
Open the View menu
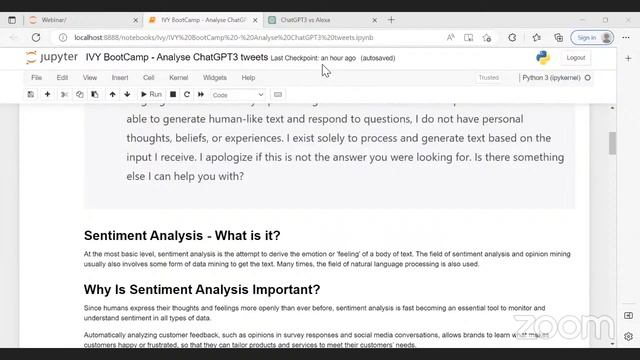coord(90,78)
